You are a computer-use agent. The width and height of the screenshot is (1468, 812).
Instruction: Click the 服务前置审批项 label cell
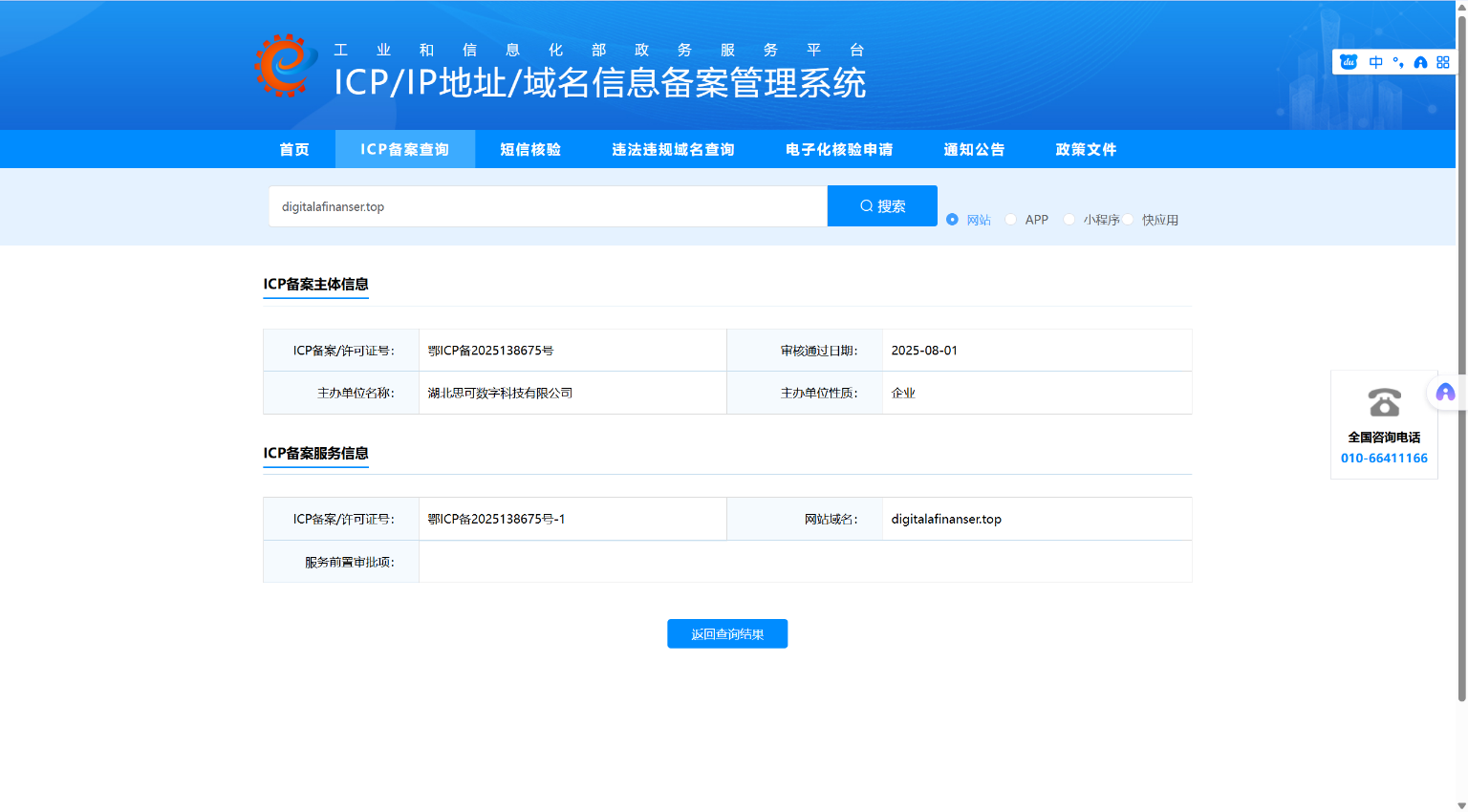[341, 562]
